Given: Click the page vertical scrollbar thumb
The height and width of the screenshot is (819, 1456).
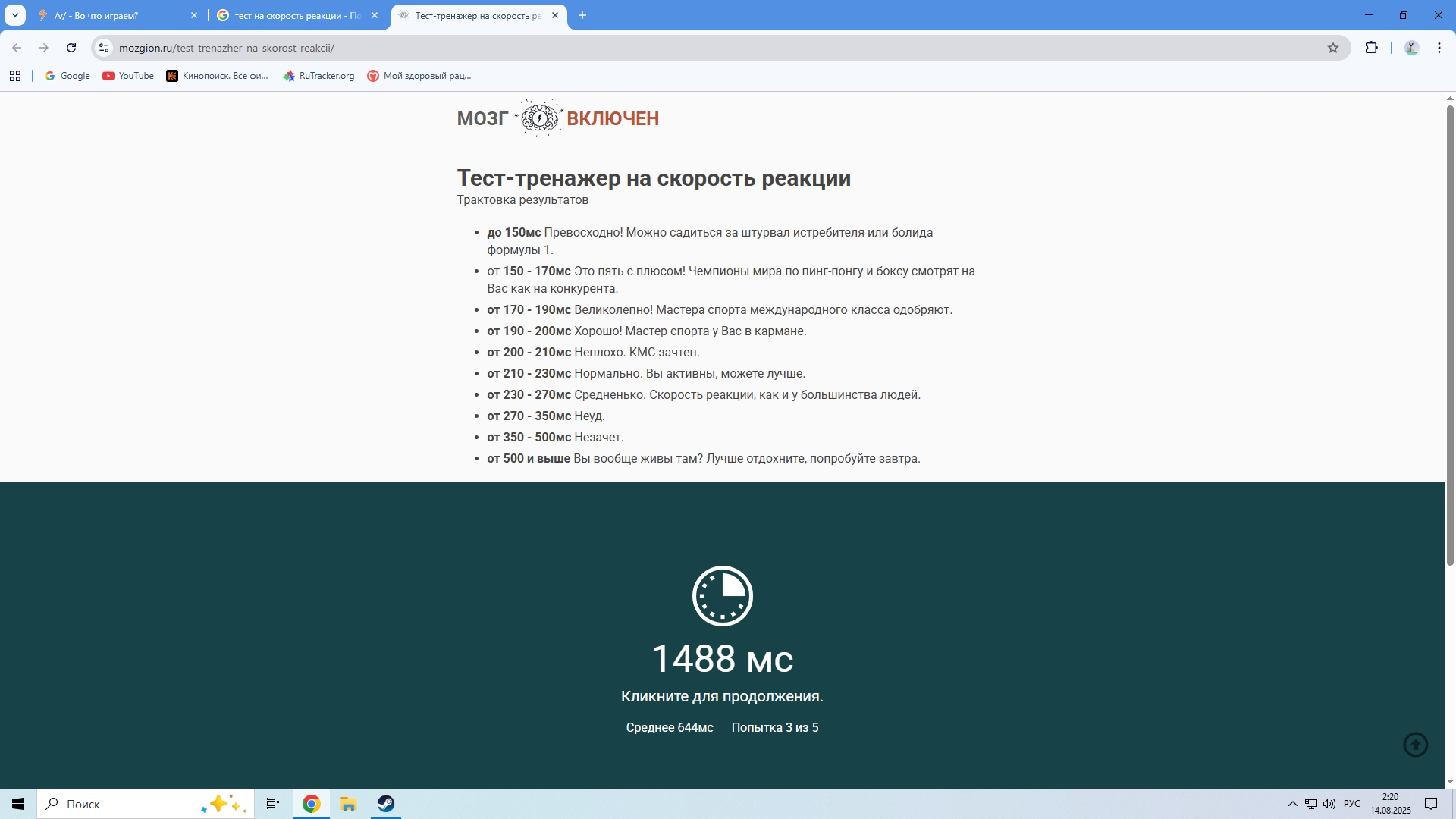Looking at the screenshot, I should tap(1450, 334).
